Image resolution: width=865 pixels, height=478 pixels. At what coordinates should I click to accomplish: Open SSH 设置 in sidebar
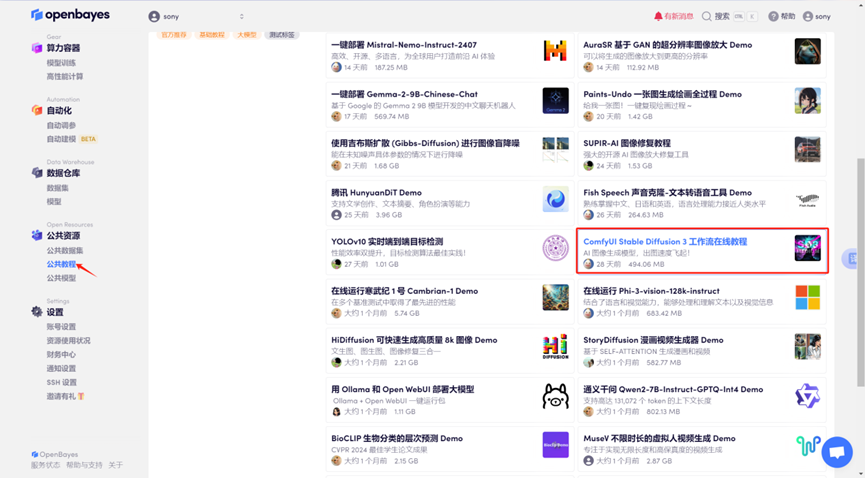pyautogui.click(x=62, y=382)
